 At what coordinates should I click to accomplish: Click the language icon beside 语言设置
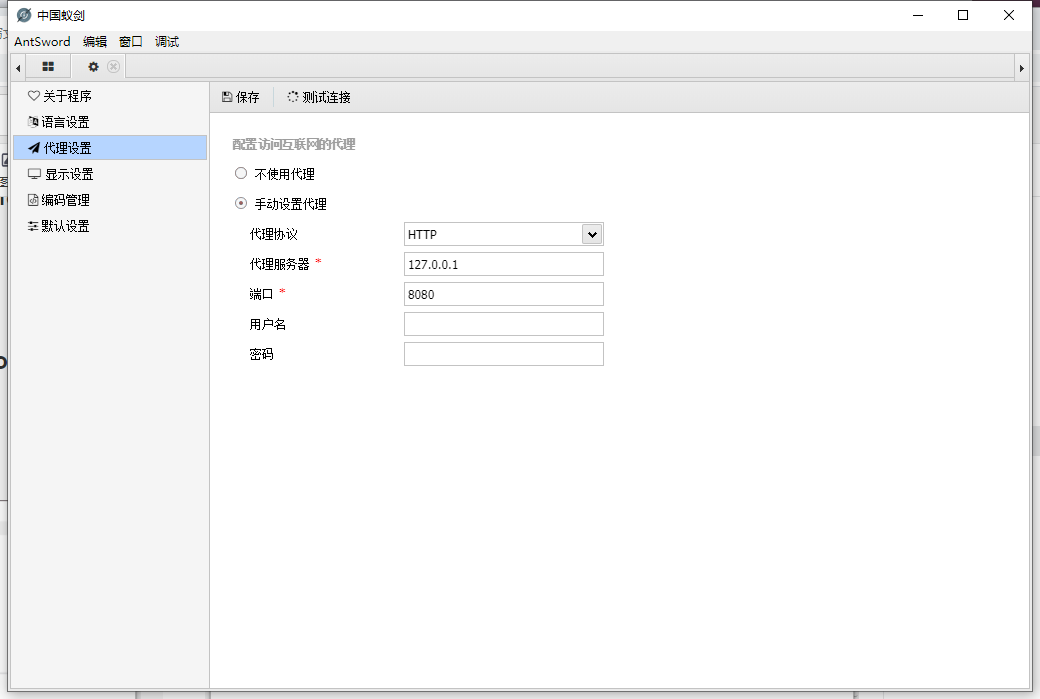(x=33, y=121)
